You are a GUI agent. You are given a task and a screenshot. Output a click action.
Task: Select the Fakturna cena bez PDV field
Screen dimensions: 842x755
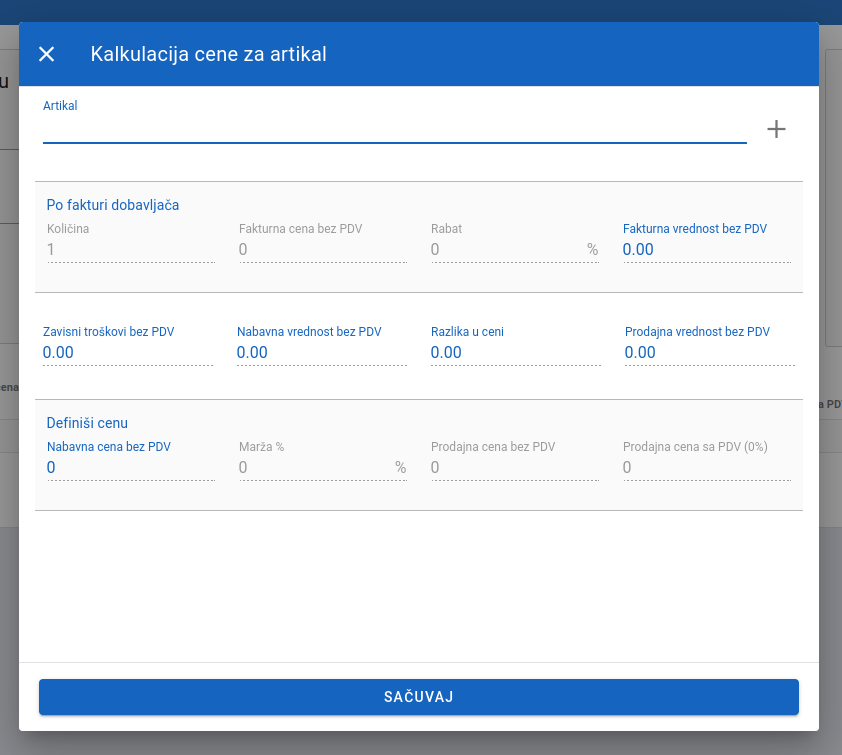(x=322, y=250)
